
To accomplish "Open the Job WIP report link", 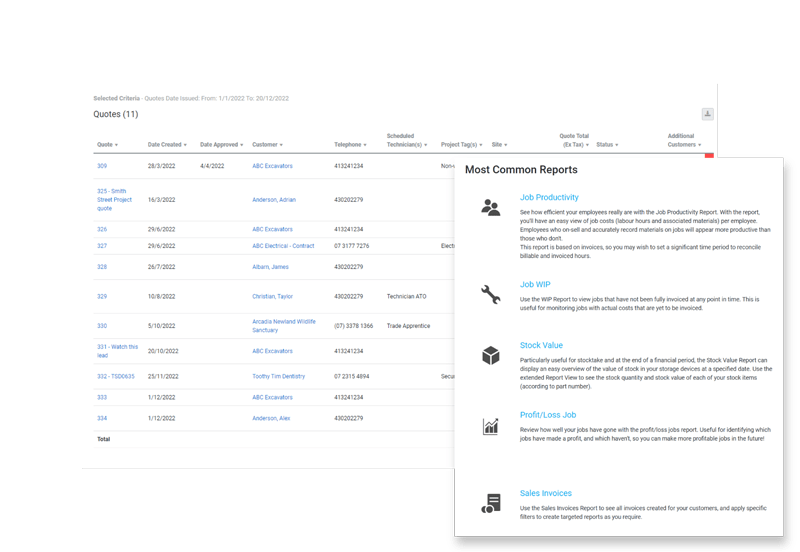I will [x=535, y=285].
